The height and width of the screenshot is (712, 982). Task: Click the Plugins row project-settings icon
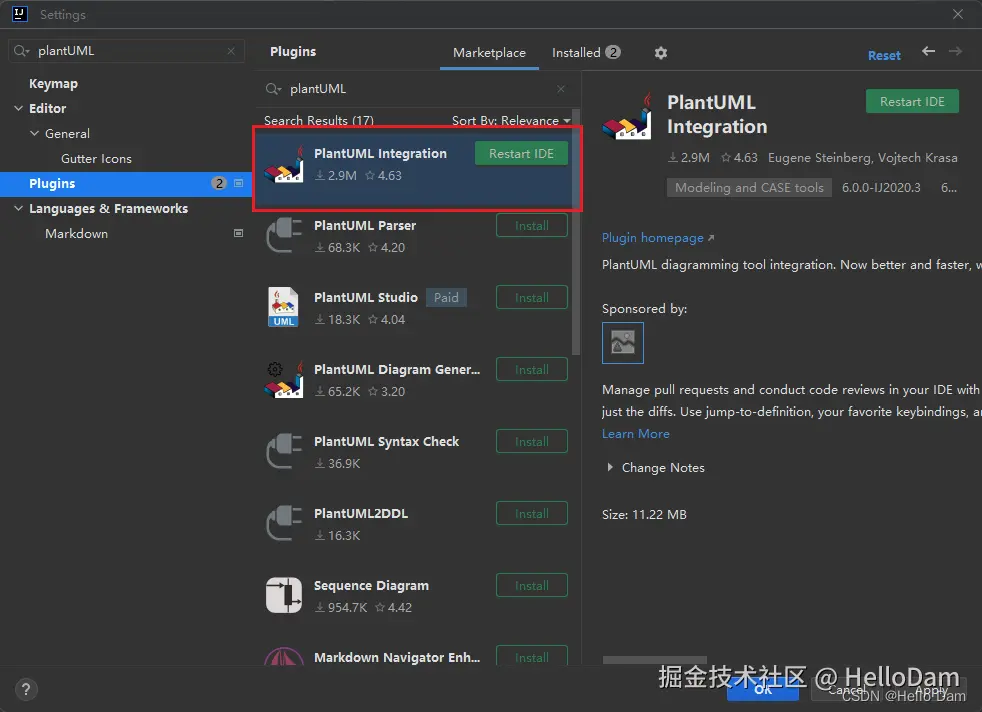click(x=238, y=183)
